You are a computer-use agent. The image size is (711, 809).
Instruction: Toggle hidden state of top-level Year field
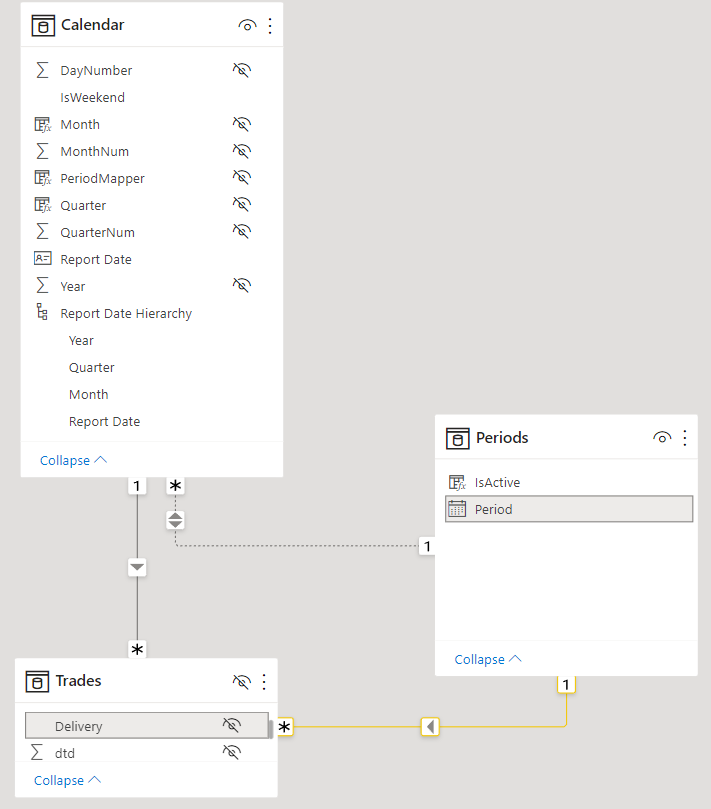(241, 285)
